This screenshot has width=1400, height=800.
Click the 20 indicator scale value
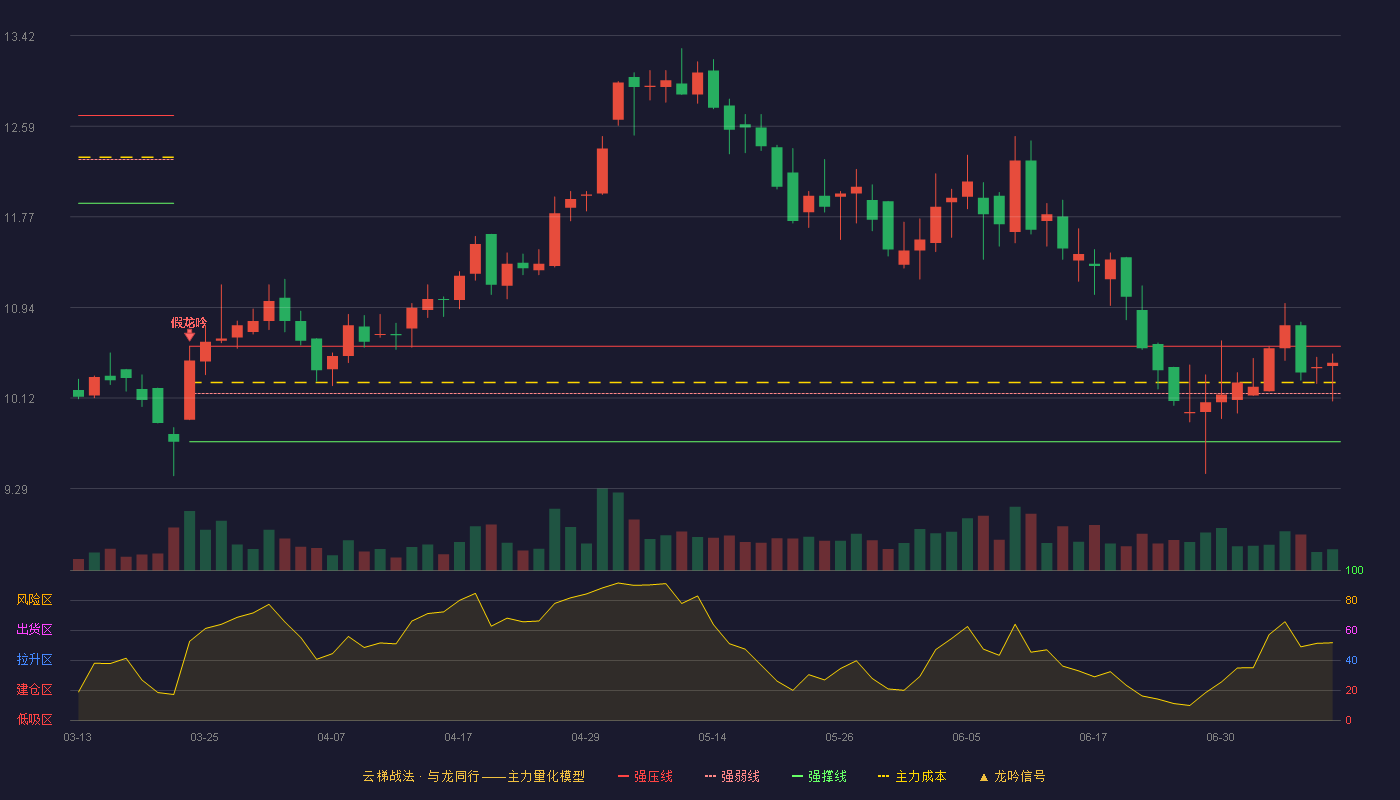click(x=1351, y=690)
